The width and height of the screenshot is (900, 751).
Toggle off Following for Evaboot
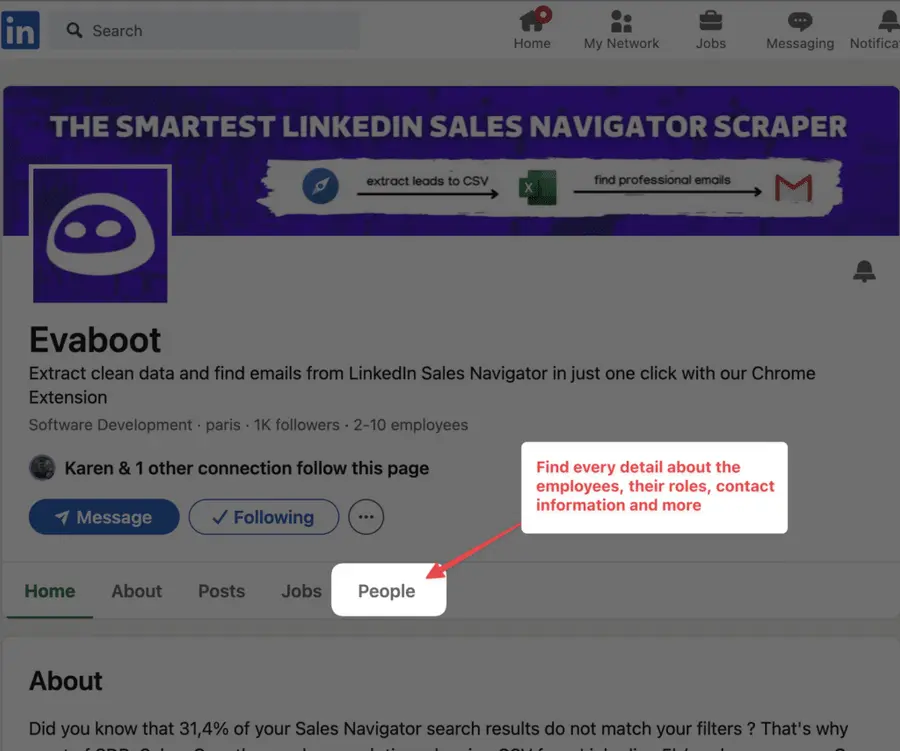coord(263,517)
